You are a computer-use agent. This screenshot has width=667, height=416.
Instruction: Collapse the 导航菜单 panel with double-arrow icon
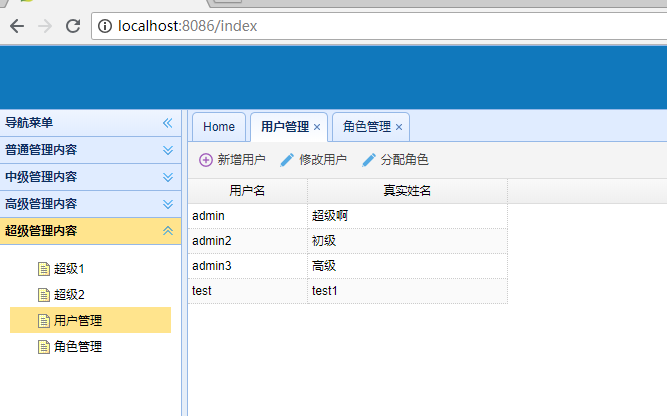168,123
